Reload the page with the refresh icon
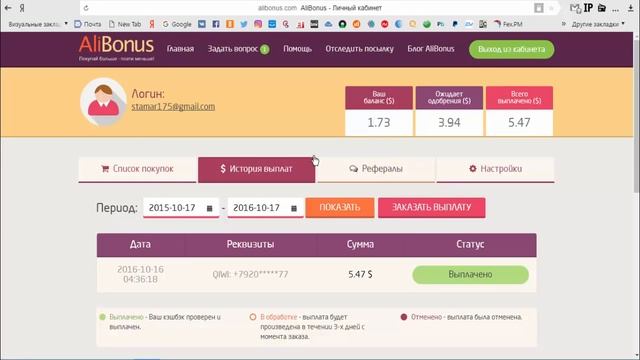Viewport: 640px width, 360px height. (x=86, y=8)
